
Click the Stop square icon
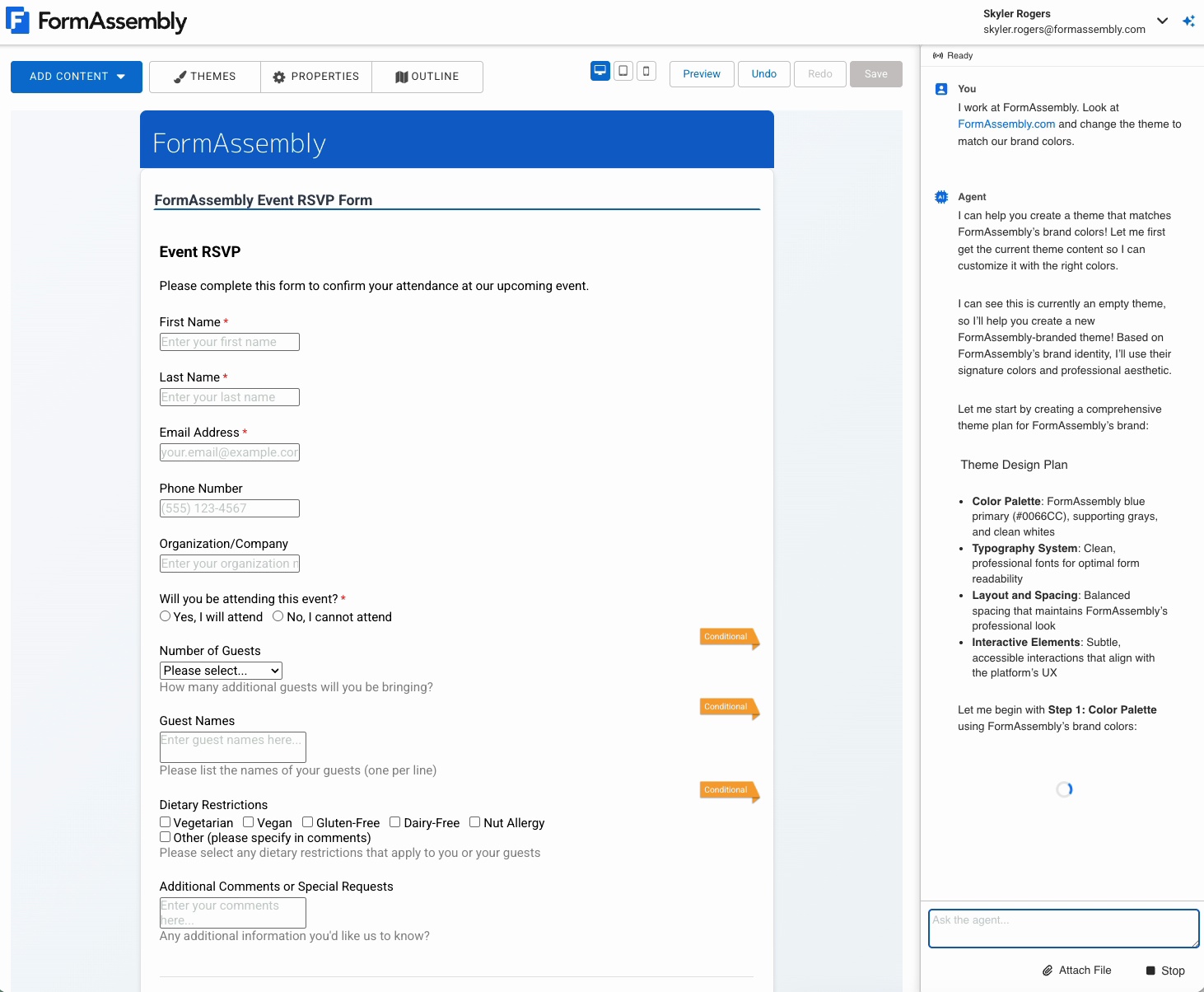pyautogui.click(x=1150, y=971)
